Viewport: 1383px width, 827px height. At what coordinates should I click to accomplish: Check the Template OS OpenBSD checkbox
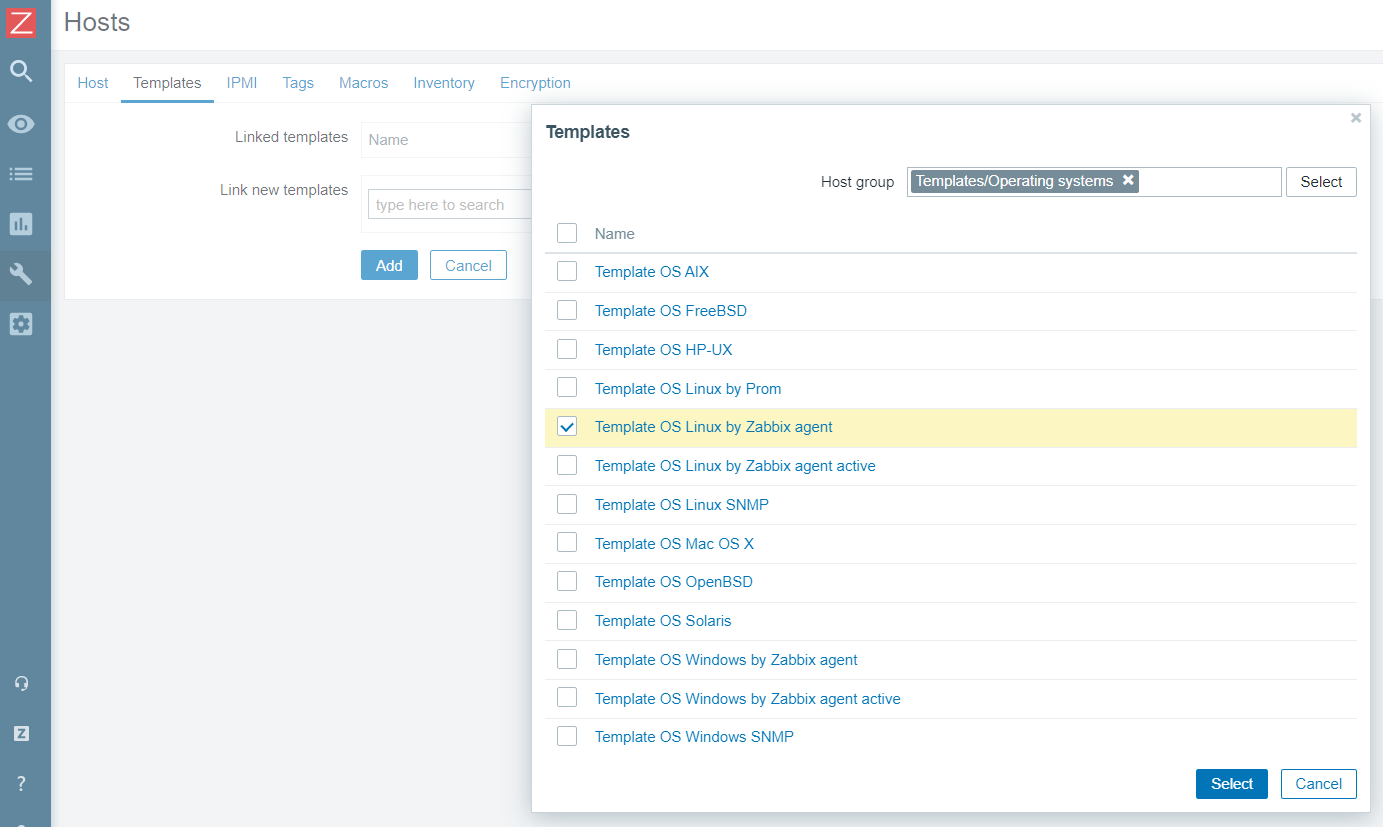tap(567, 581)
